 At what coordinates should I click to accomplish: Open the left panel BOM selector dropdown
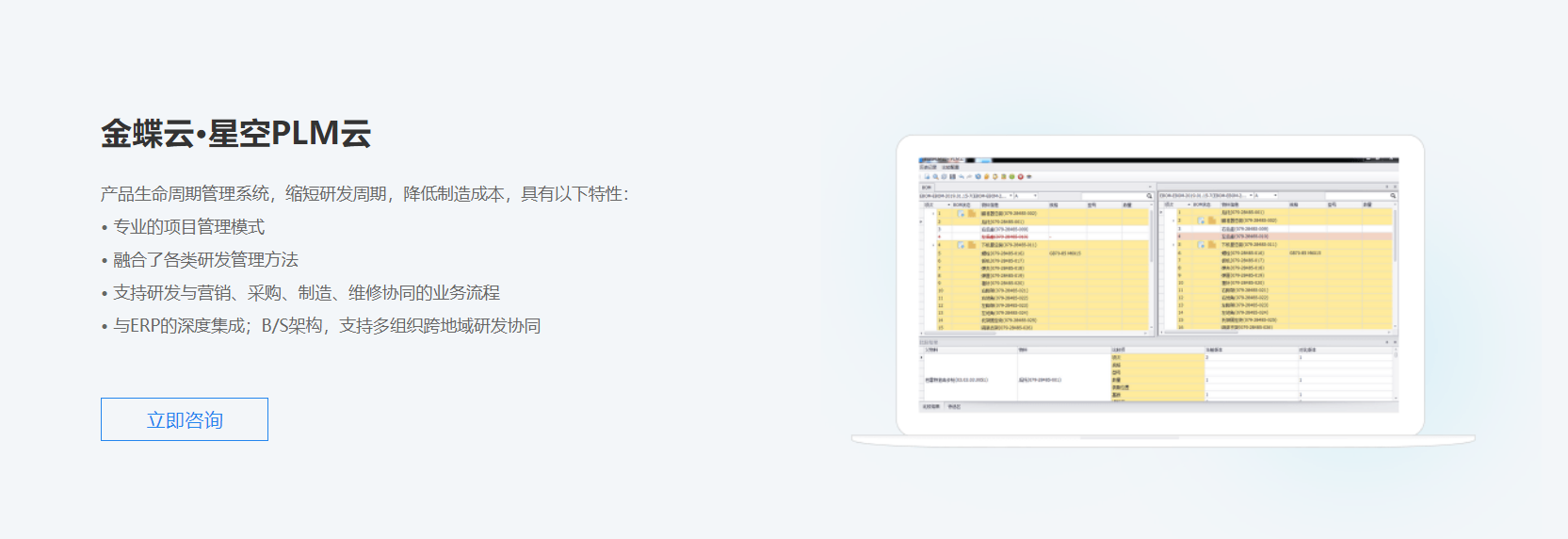pyautogui.click(x=1010, y=196)
